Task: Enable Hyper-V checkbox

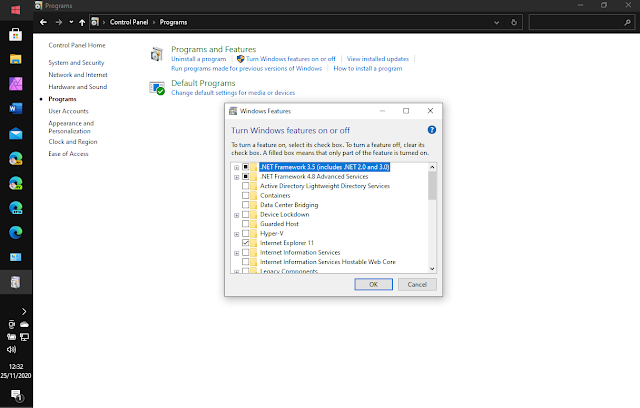Action: click(245, 233)
